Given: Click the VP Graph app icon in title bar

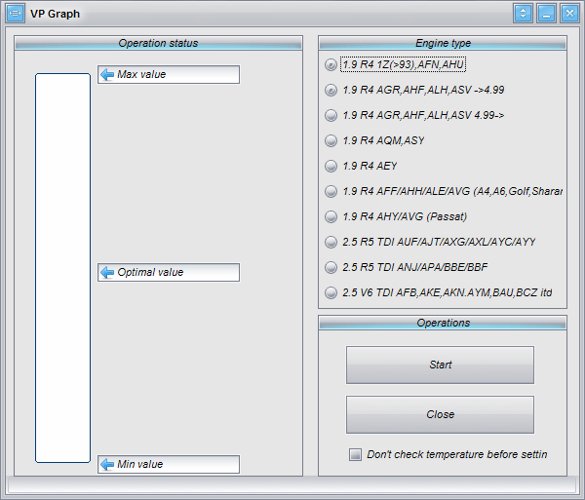Looking at the screenshot, I should 15,14.
